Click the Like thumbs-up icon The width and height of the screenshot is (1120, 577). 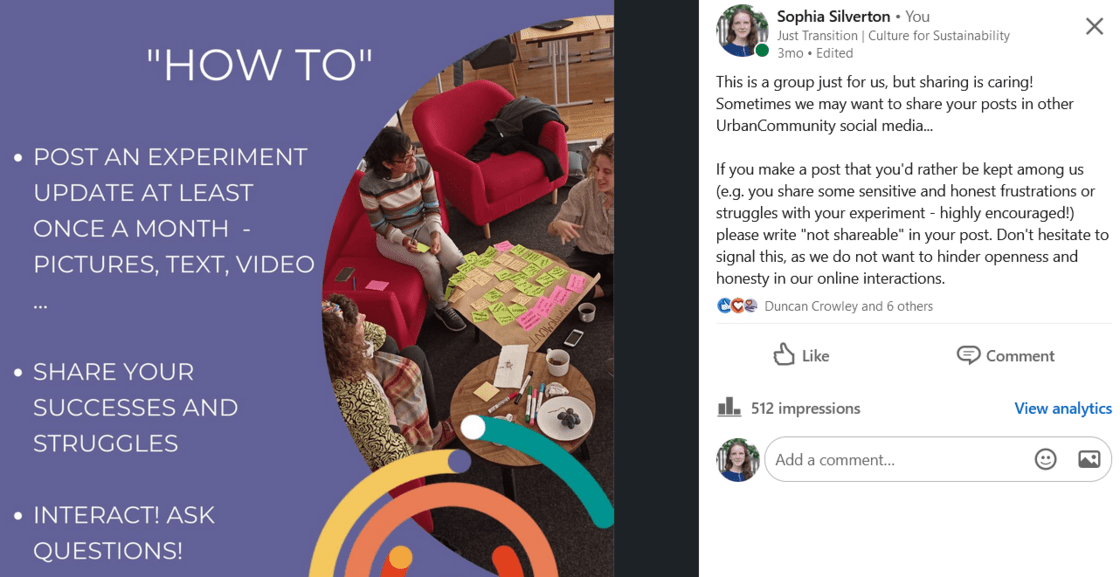[x=784, y=354]
